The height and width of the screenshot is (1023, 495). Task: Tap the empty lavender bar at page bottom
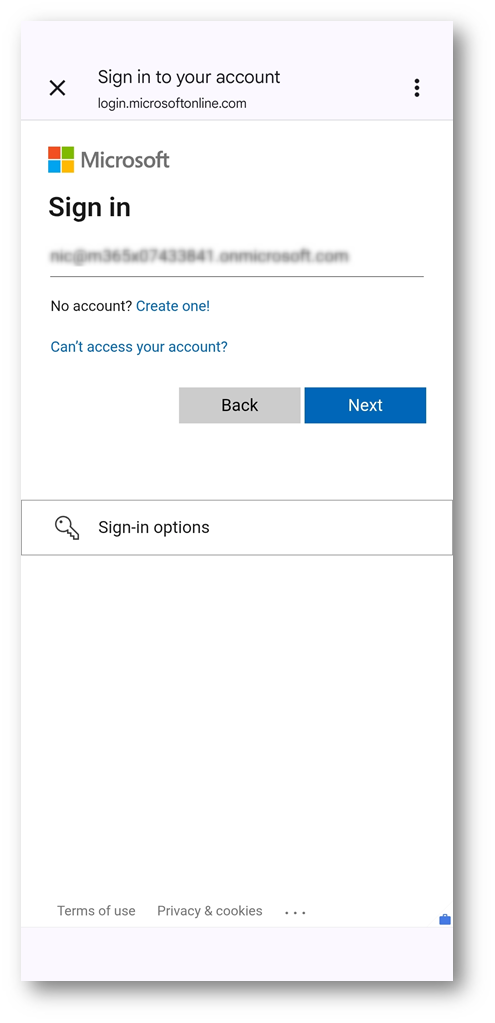237,954
